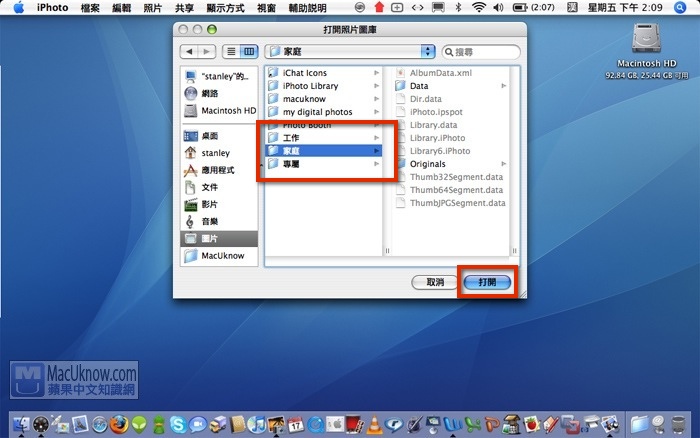The height and width of the screenshot is (438, 700).
Task: Click the Wi-Fi status icon in the menu bar
Action: [x=479, y=7]
